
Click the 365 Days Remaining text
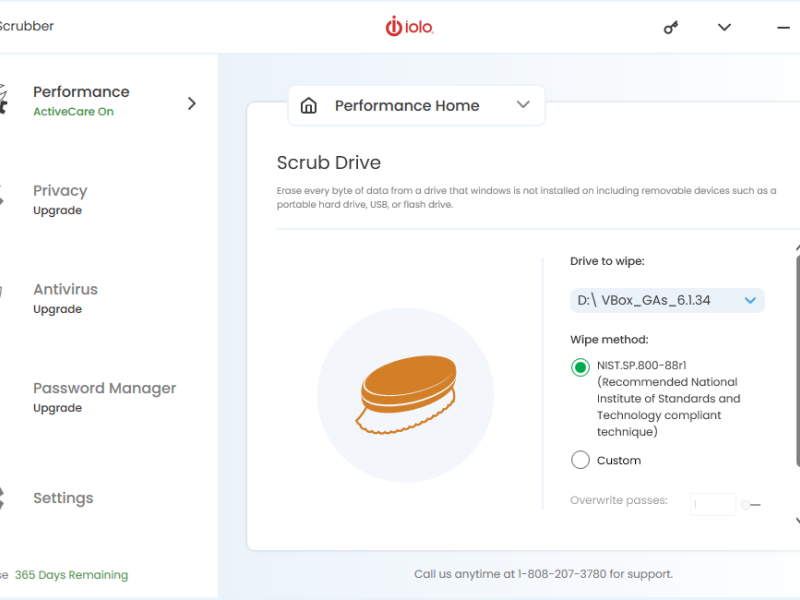pos(71,575)
